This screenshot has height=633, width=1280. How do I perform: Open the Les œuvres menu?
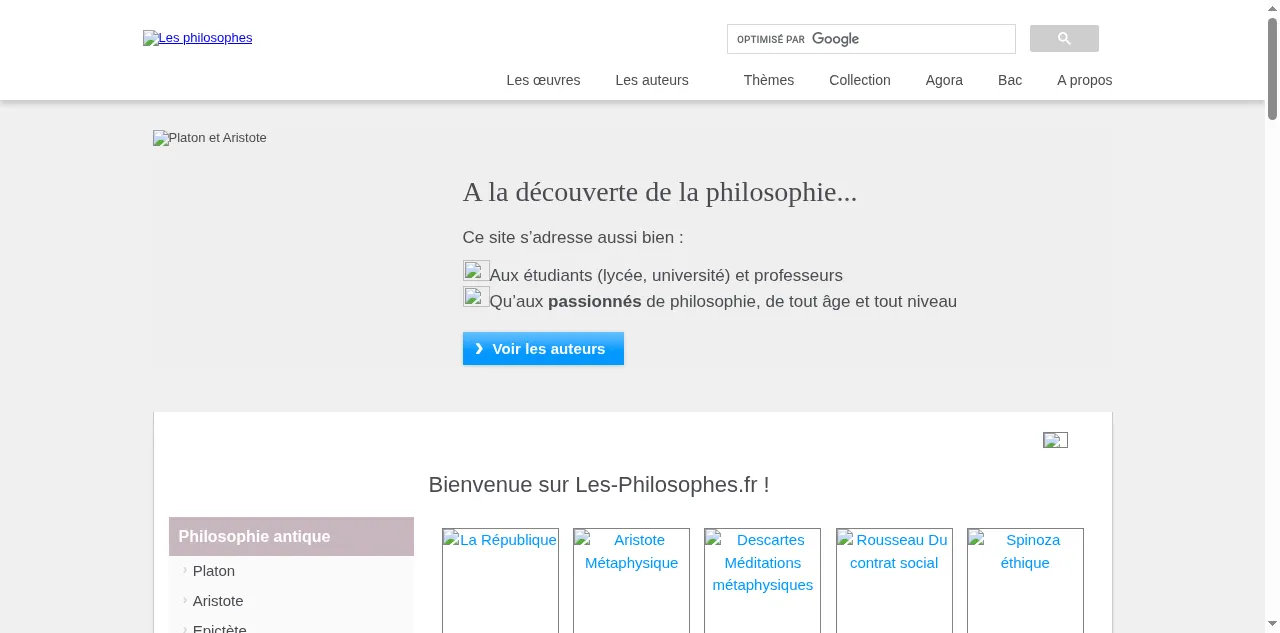point(543,80)
